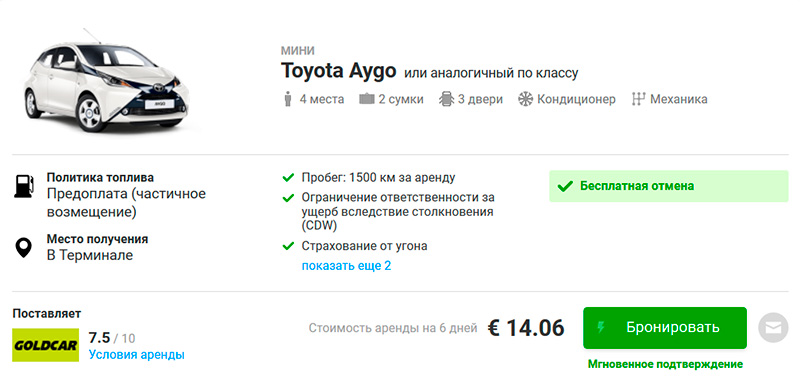Click the envelope email icon beside Бронировать

click(773, 328)
